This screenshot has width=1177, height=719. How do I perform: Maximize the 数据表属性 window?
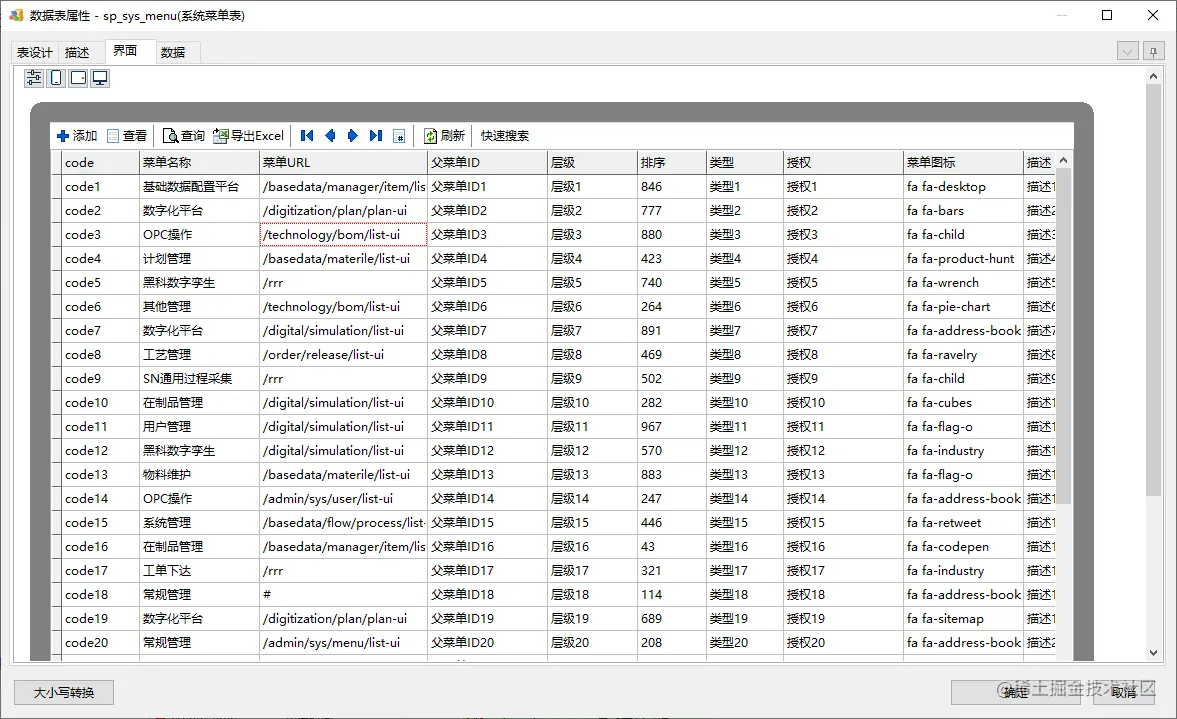[x=1107, y=15]
